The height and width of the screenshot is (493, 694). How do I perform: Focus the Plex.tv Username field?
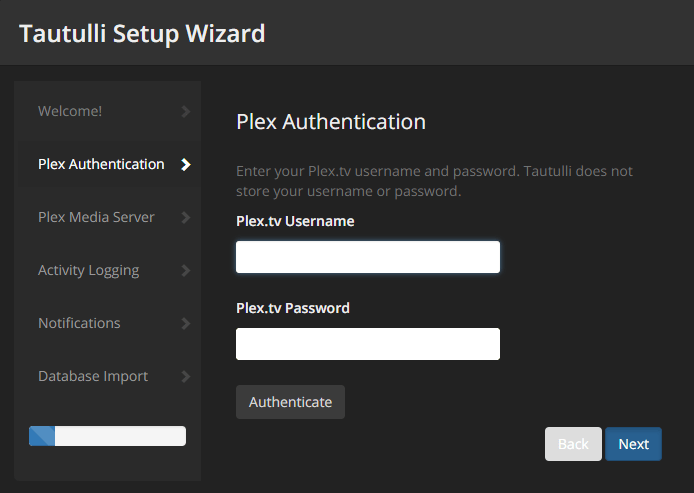(x=367, y=257)
